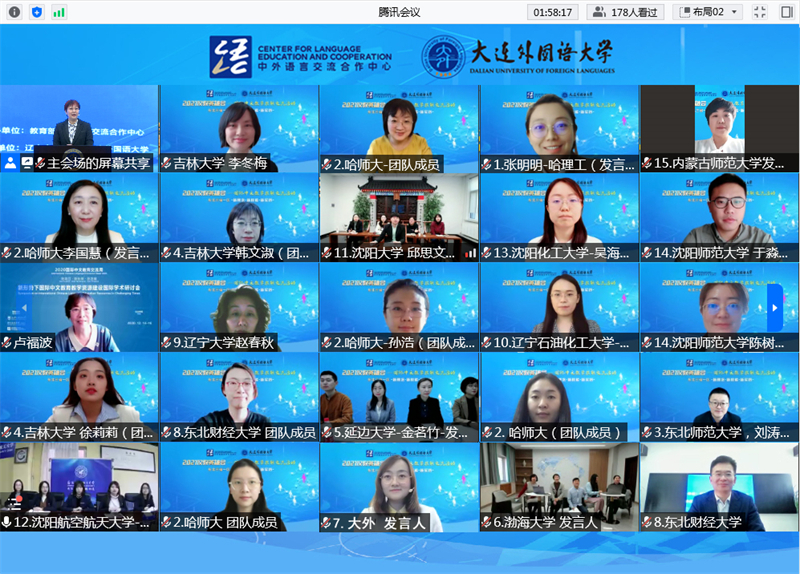The height and width of the screenshot is (574, 800).
Task: Open the 布局02 layout dropdown
Action: pos(709,12)
